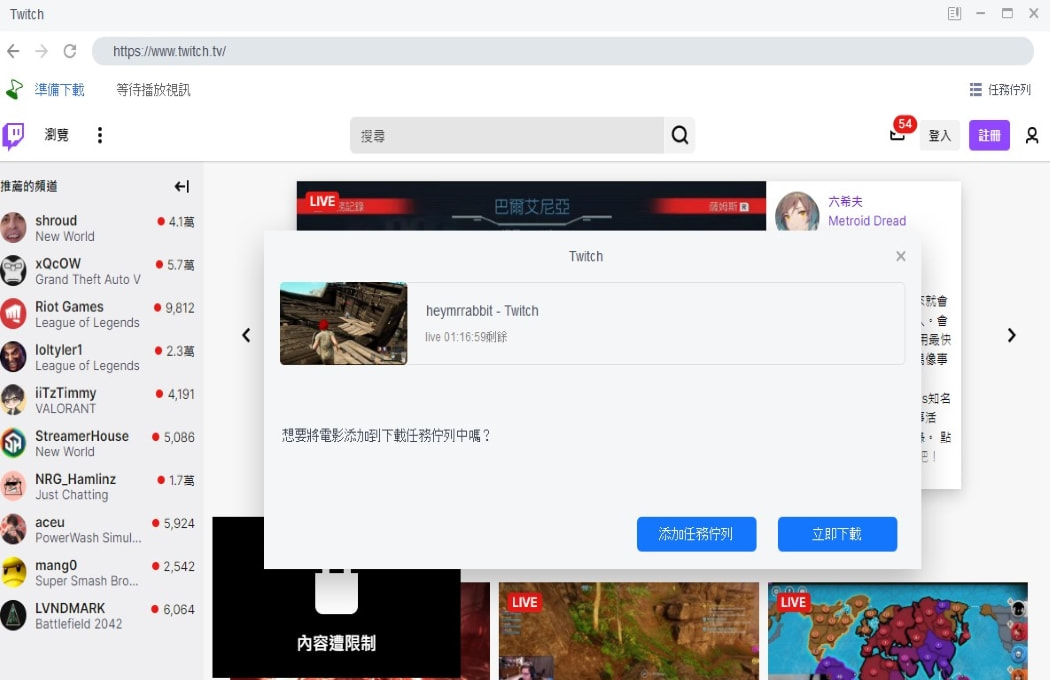Click the heymrrabbit - Twitch title text
This screenshot has width=1050, height=680.
point(482,311)
